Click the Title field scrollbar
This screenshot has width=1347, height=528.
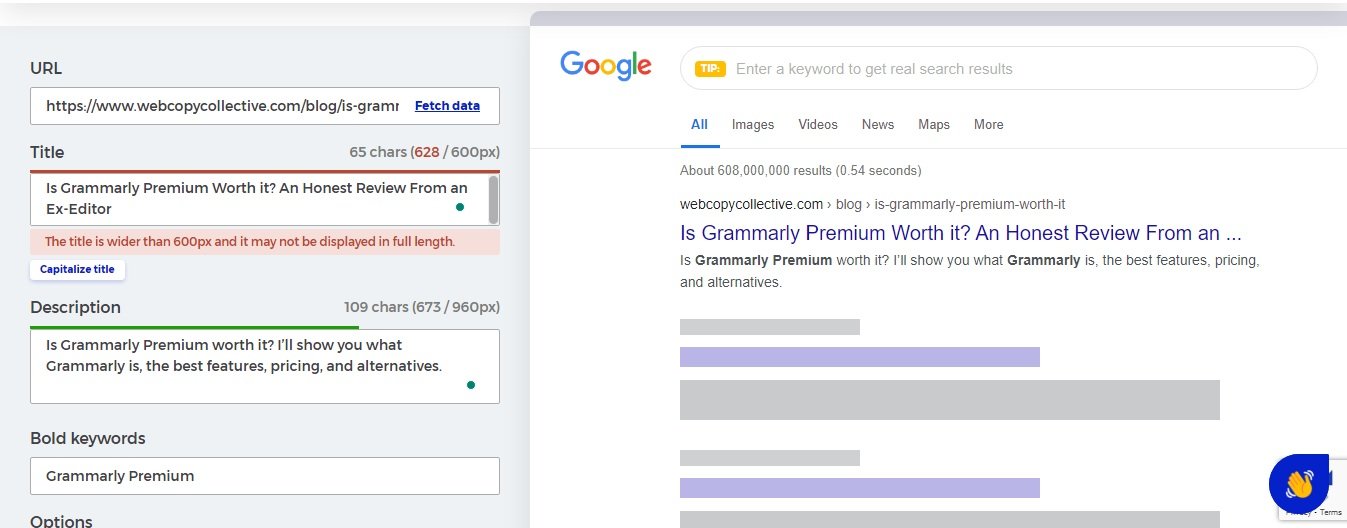coord(493,199)
